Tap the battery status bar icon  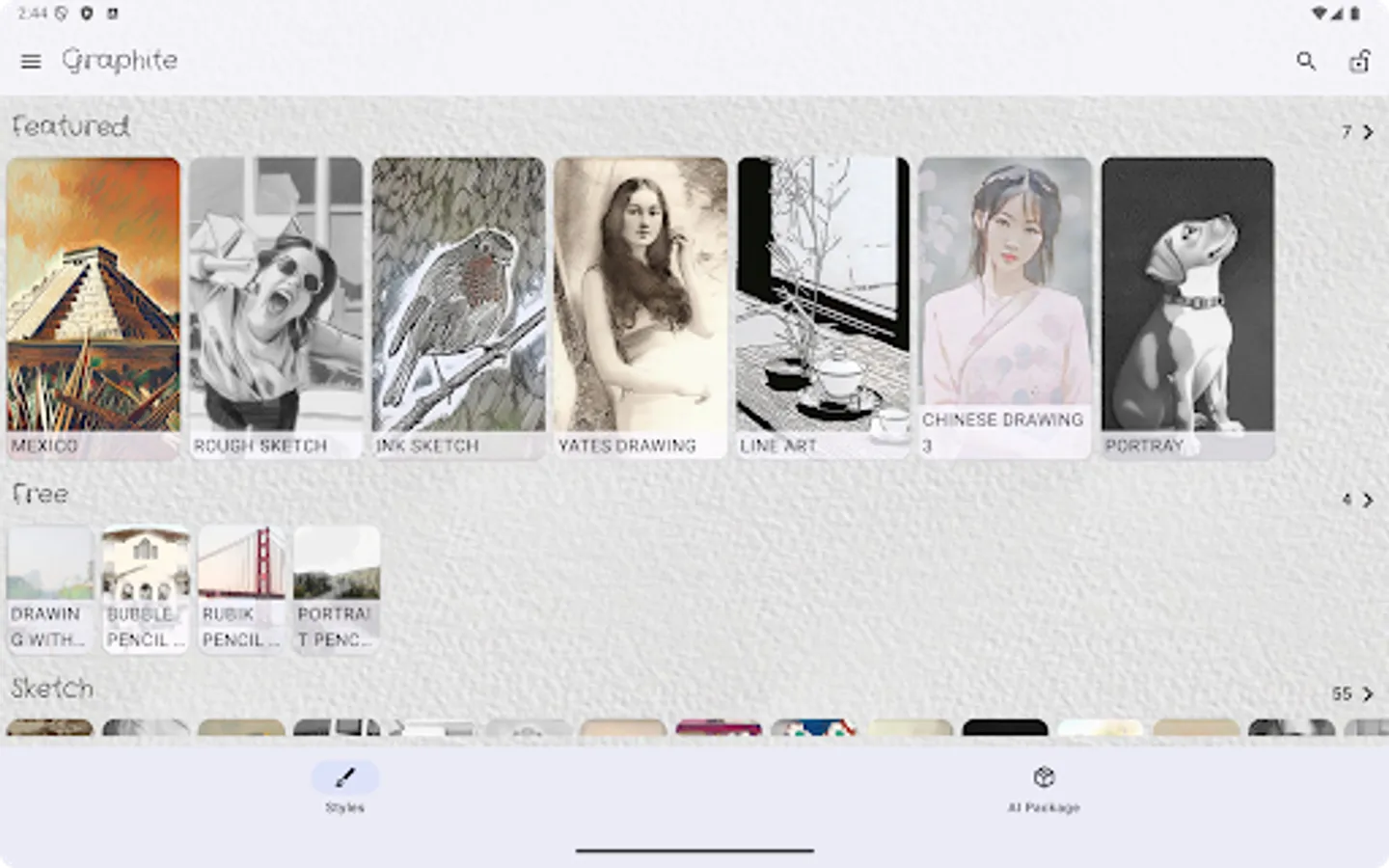(1355, 14)
